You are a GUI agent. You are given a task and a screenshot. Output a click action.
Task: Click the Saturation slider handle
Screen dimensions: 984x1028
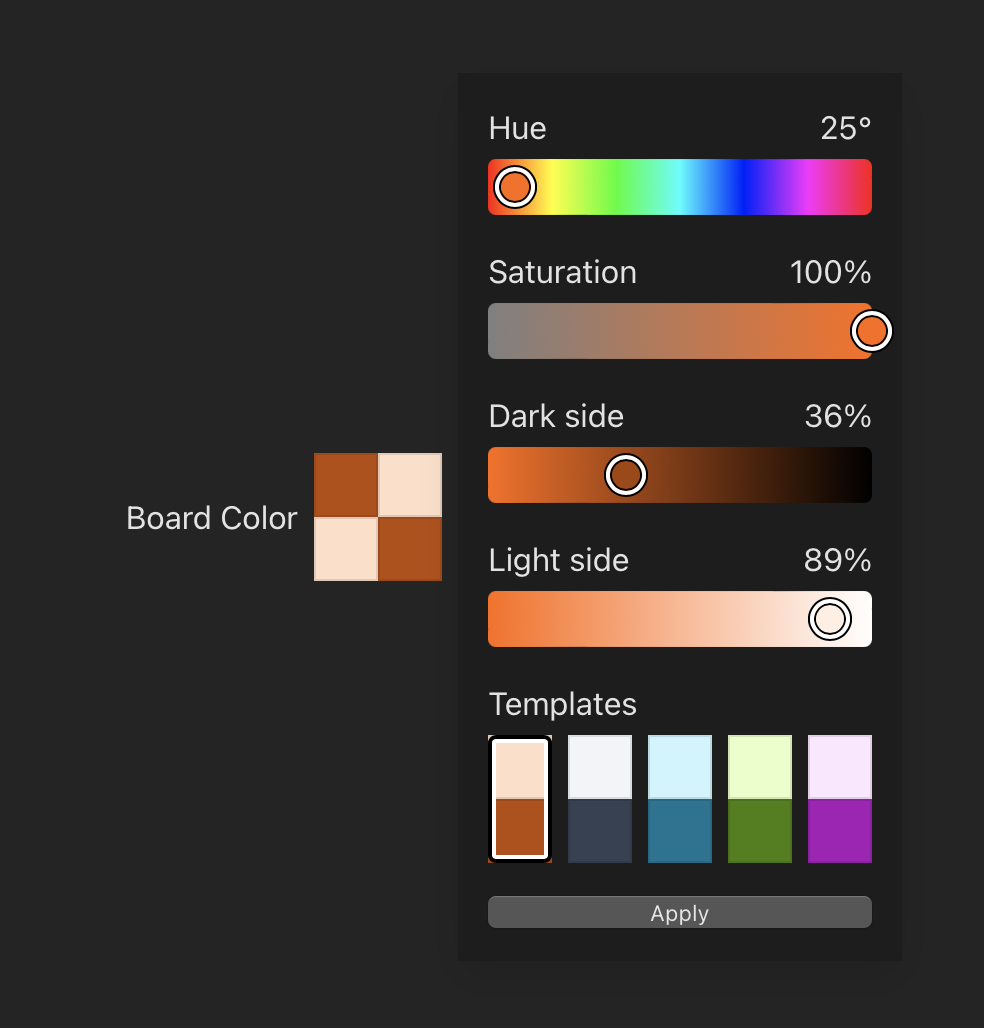[x=872, y=331]
